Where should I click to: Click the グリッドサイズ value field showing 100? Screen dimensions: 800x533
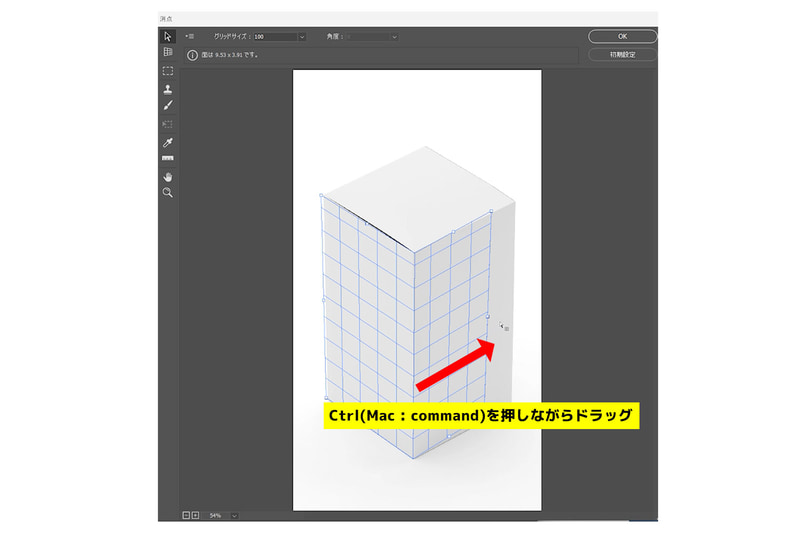276,37
